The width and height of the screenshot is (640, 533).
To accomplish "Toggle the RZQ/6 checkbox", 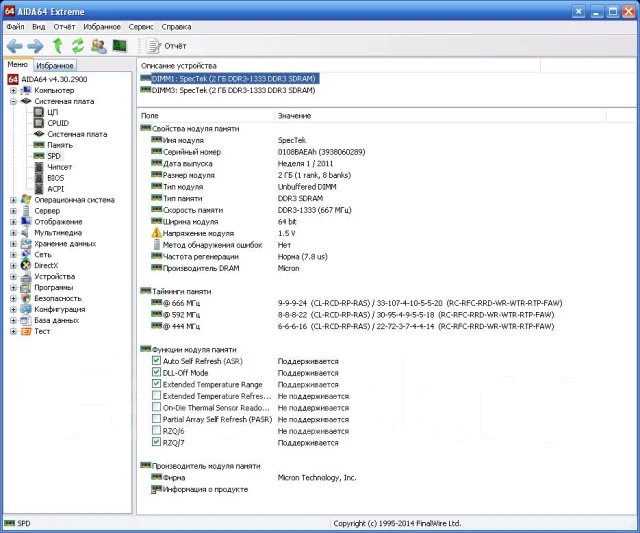I will point(156,431).
